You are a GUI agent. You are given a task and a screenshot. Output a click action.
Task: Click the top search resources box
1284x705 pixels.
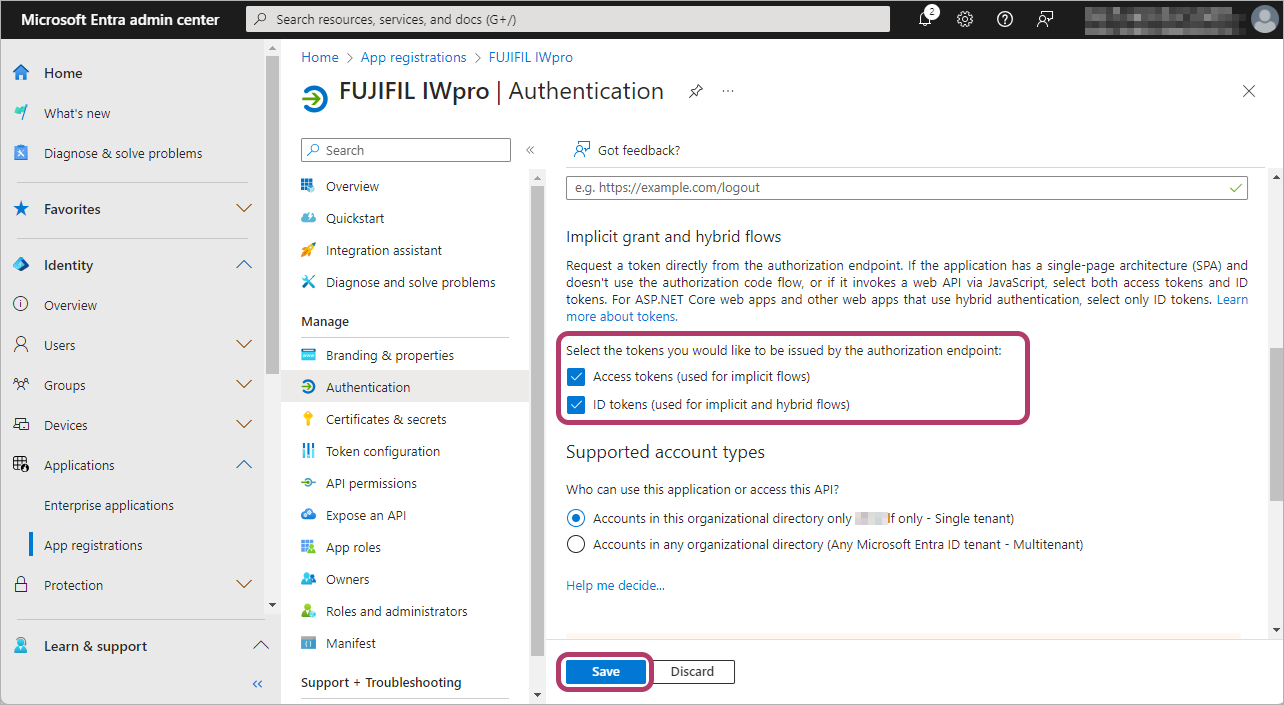coord(568,19)
